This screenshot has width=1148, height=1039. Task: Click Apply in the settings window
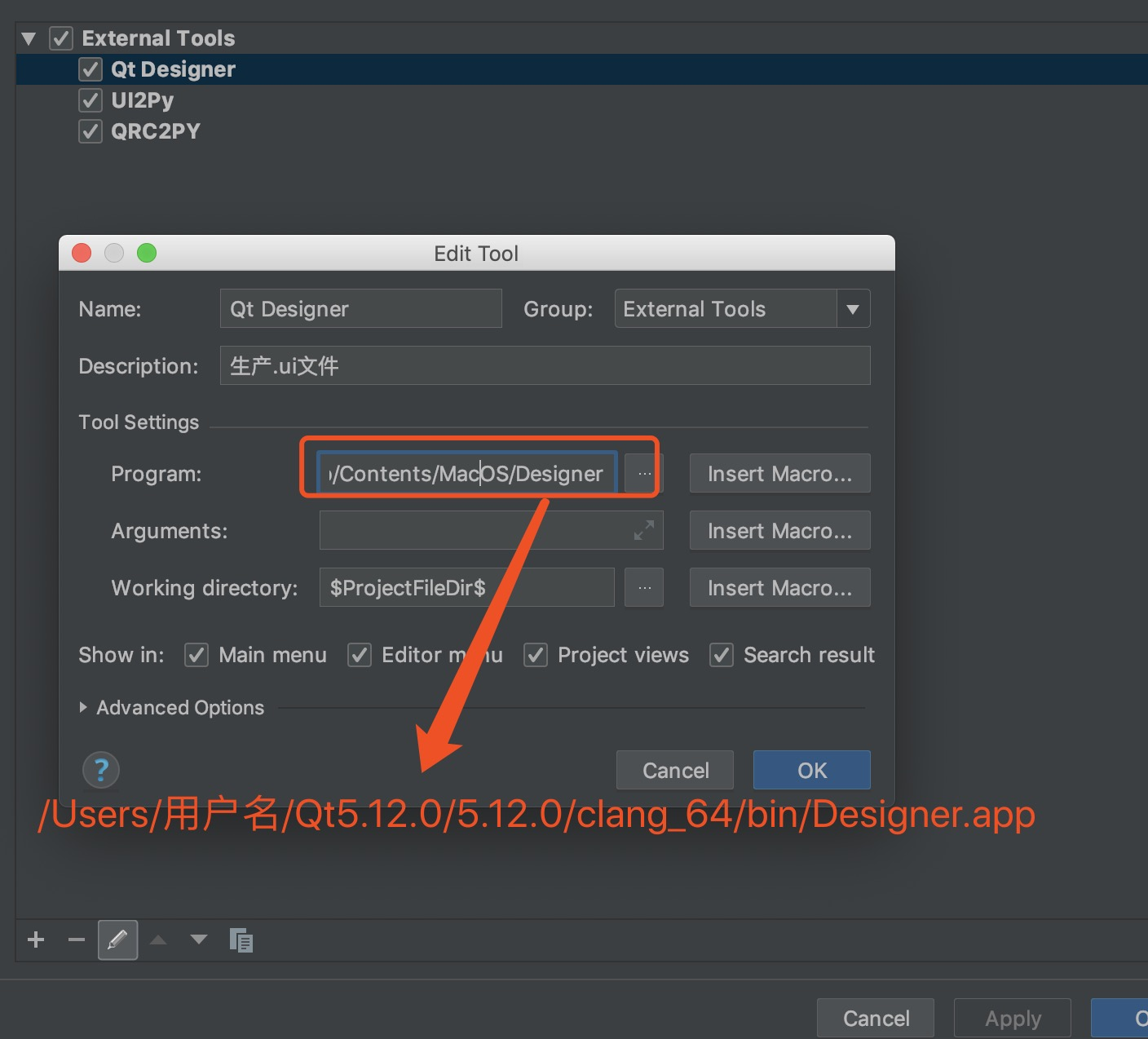point(1013,1019)
